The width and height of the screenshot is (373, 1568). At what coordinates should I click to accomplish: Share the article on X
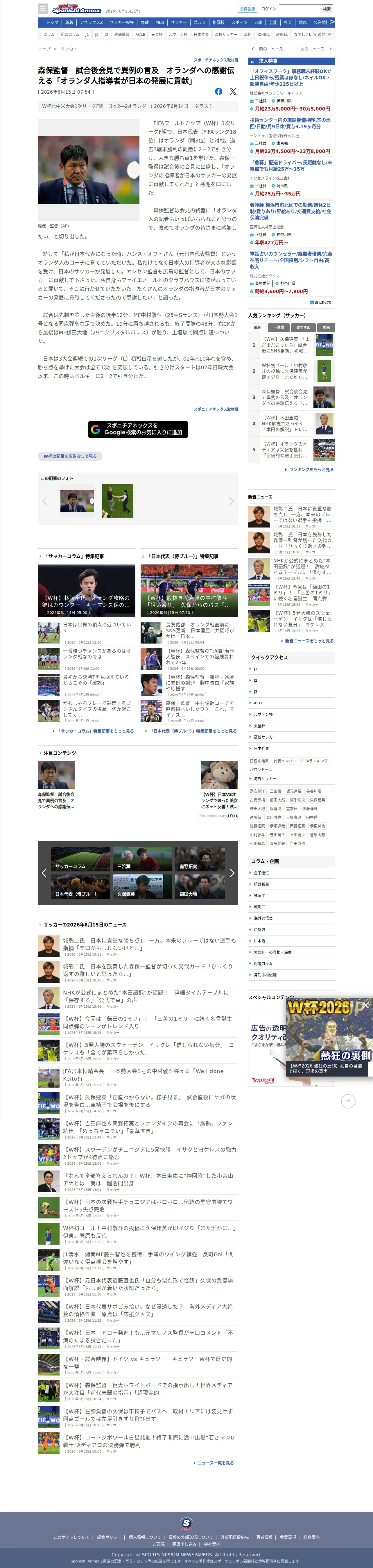[233, 91]
